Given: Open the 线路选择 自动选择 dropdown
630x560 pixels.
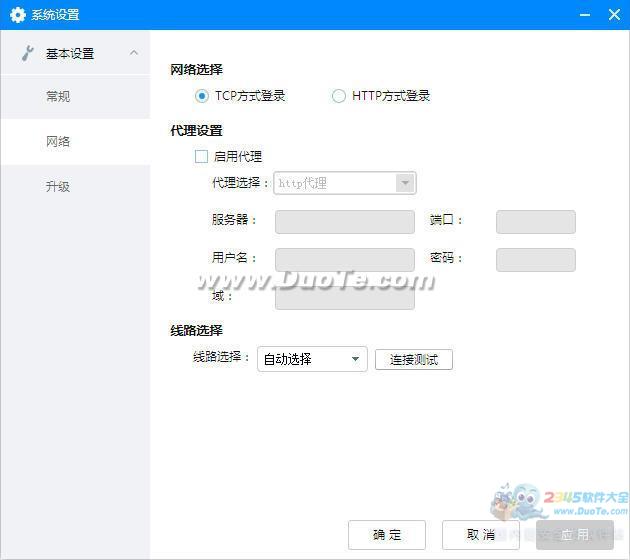Looking at the screenshot, I should (312, 359).
